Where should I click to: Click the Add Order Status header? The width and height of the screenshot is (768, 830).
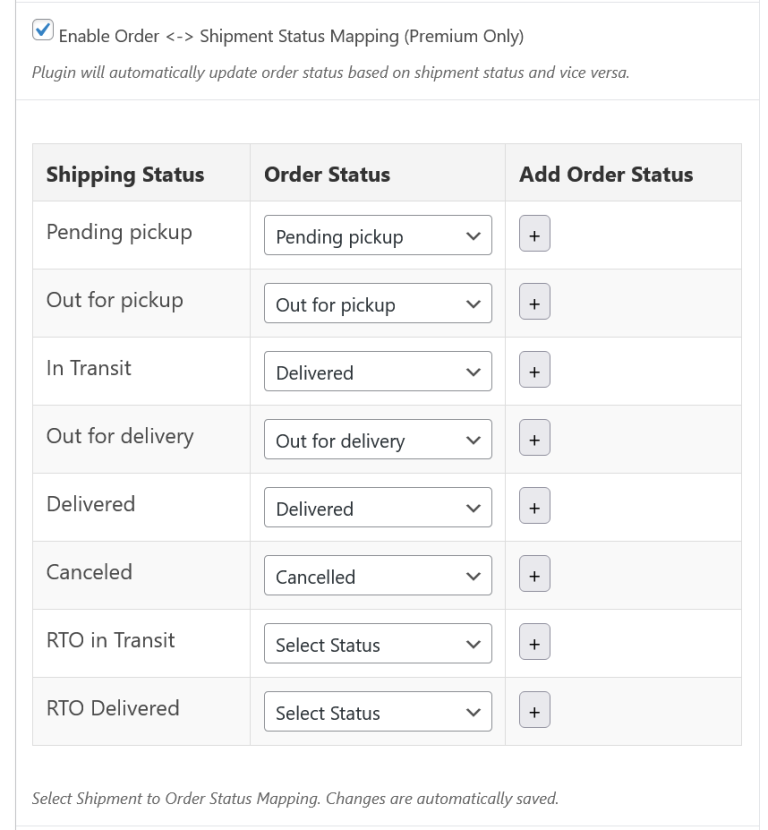[x=604, y=174]
